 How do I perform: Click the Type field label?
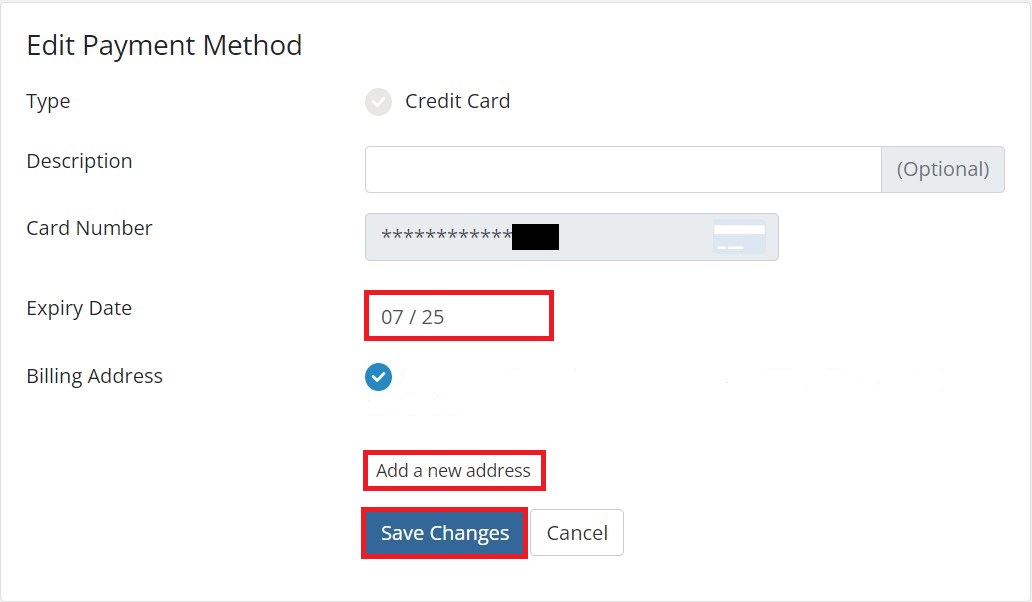click(48, 101)
